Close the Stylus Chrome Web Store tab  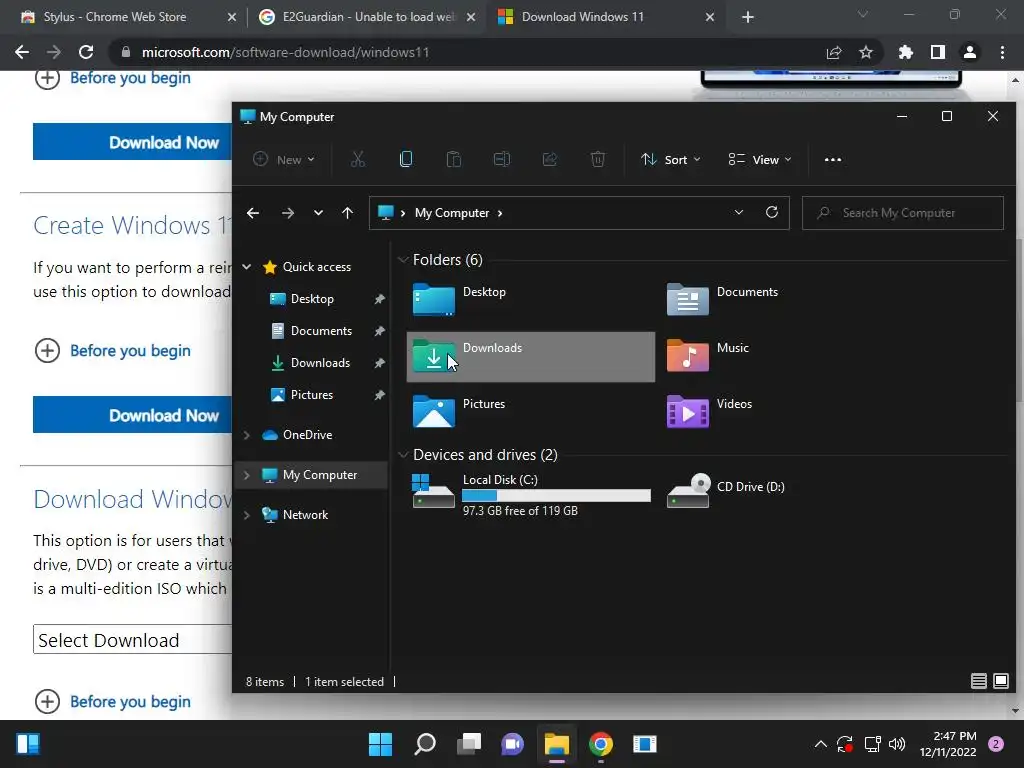coord(232,17)
